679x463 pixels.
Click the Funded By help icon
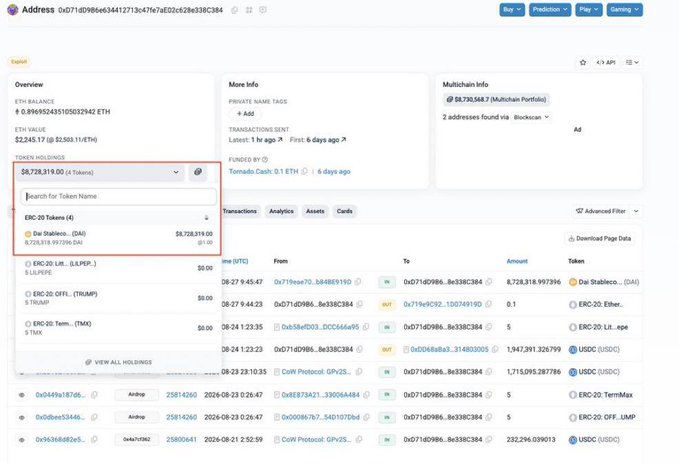(x=265, y=159)
